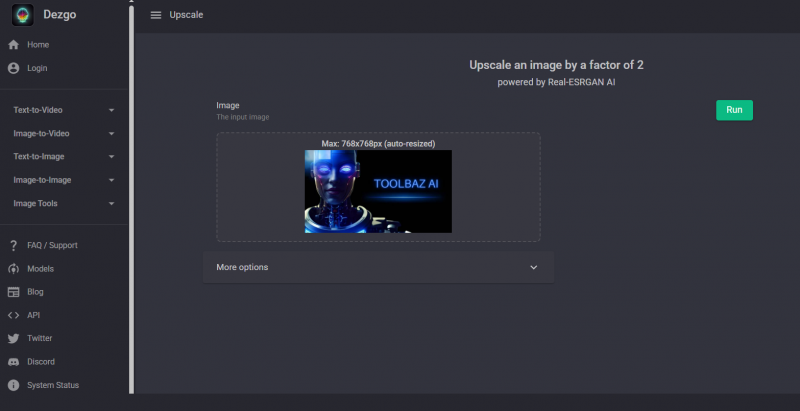Click the Models icon
Screen dimensions: 800x411
[x=14, y=269]
